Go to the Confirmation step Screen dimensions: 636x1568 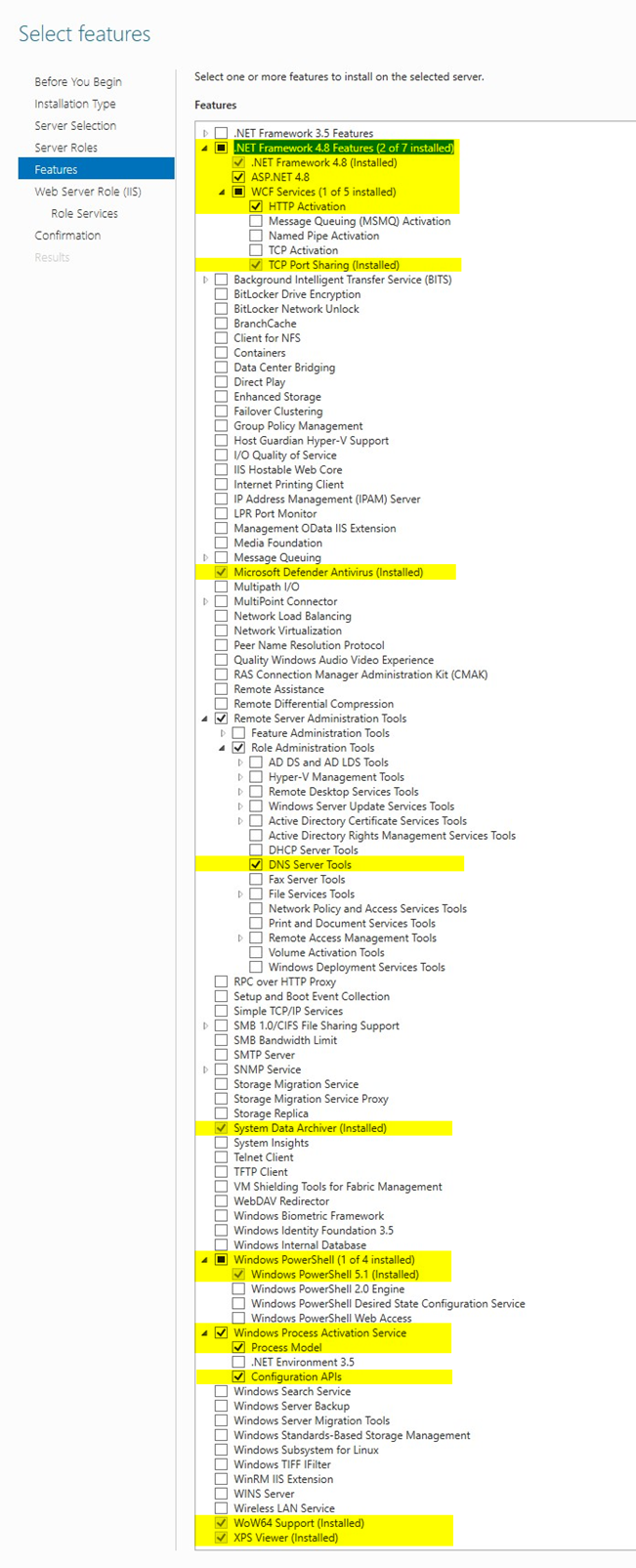pos(67,236)
